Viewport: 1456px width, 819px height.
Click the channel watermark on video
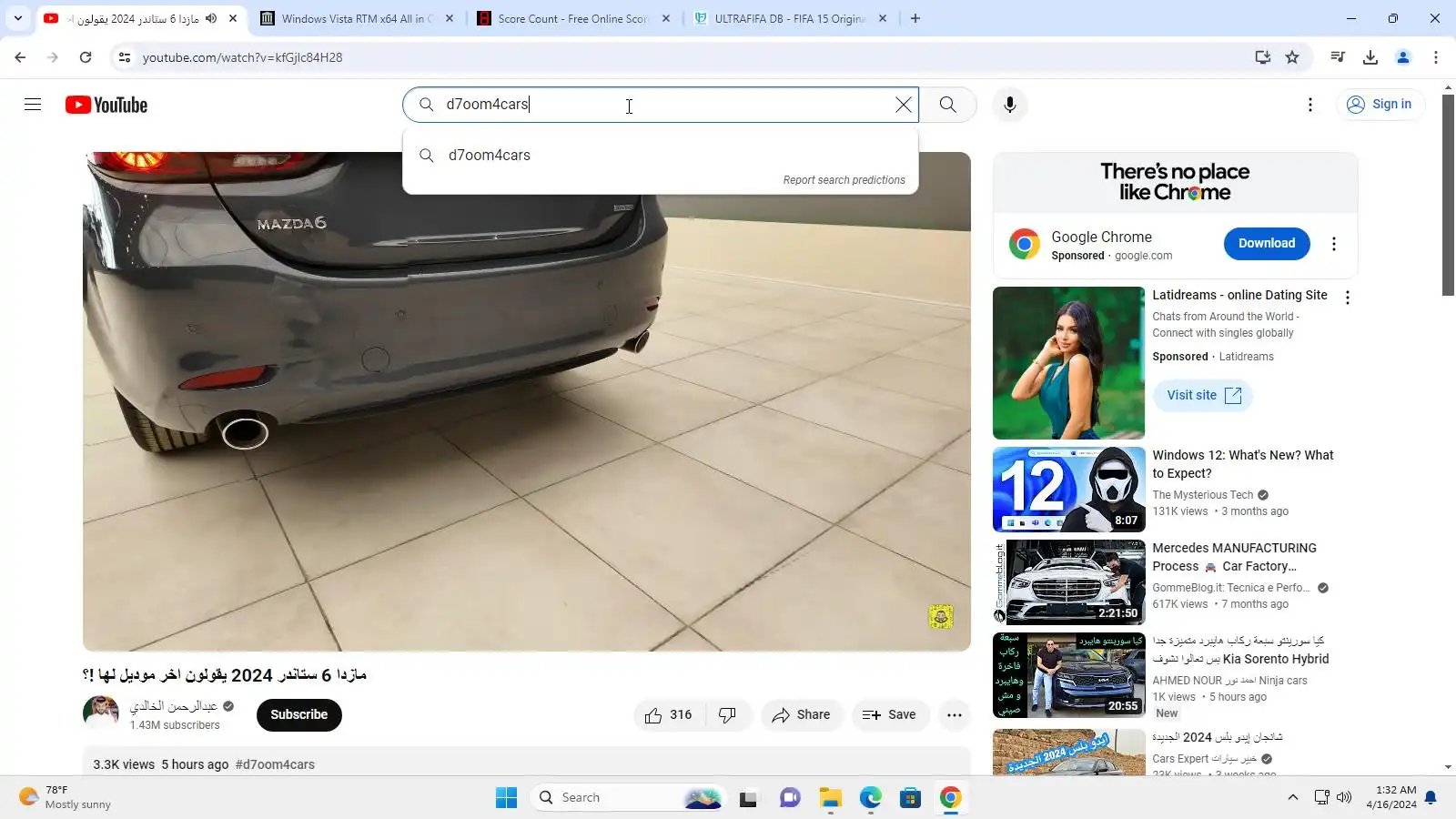941,617
